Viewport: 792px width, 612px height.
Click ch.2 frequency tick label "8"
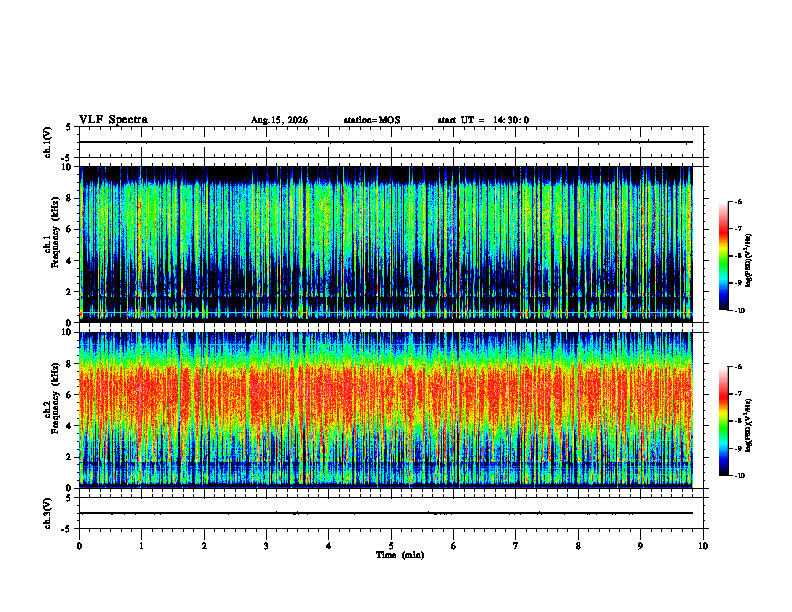pos(70,364)
